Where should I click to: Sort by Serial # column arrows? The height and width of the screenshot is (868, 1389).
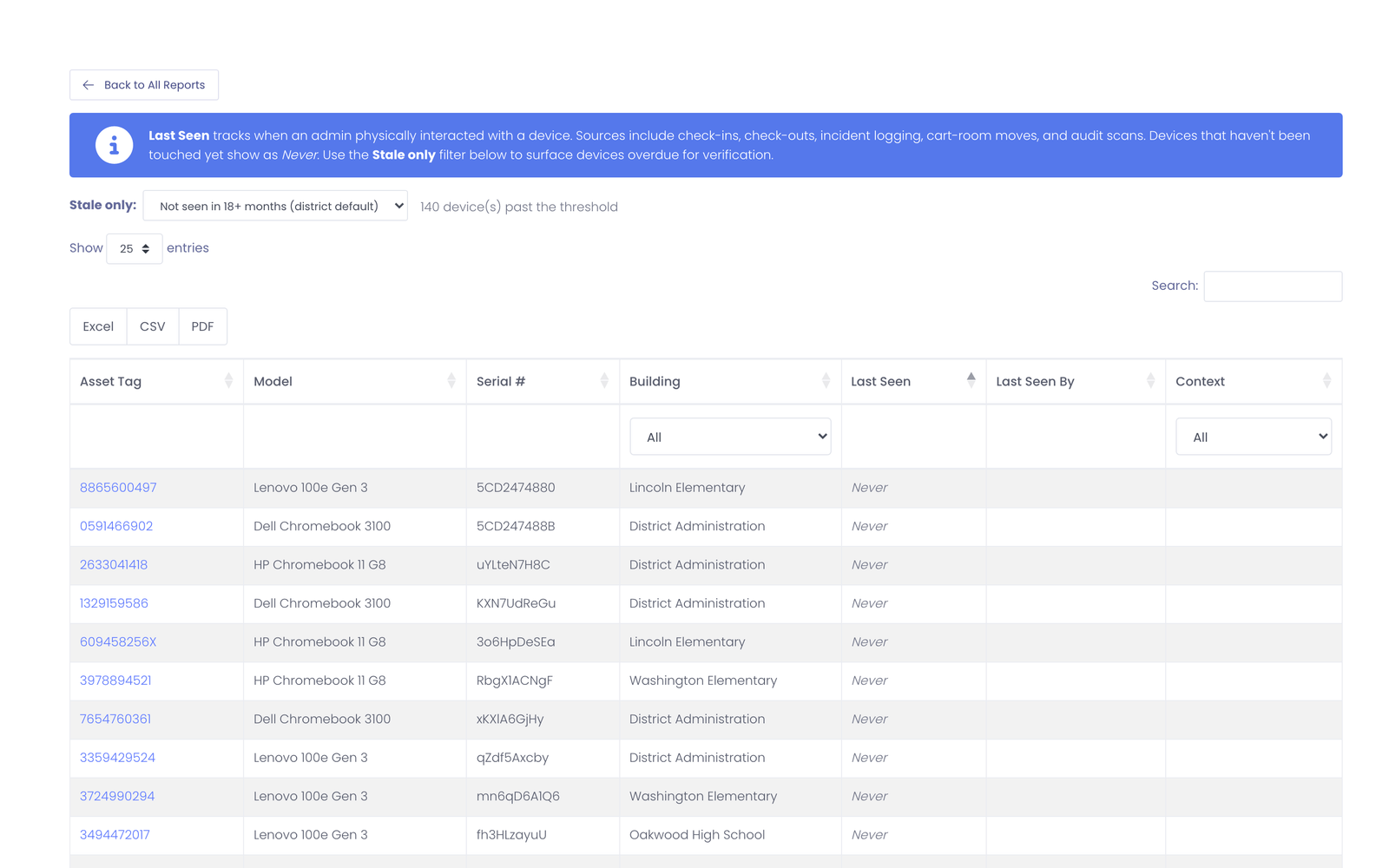pyautogui.click(x=604, y=381)
